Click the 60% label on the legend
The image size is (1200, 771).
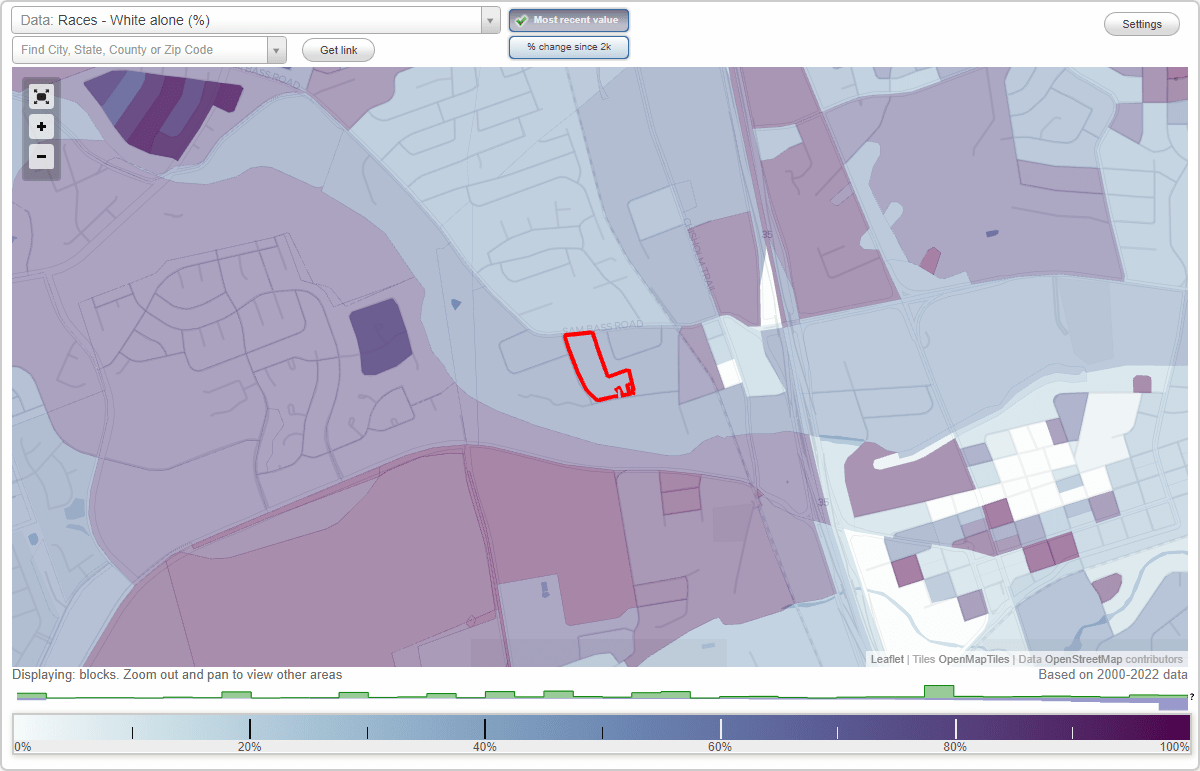click(x=720, y=747)
